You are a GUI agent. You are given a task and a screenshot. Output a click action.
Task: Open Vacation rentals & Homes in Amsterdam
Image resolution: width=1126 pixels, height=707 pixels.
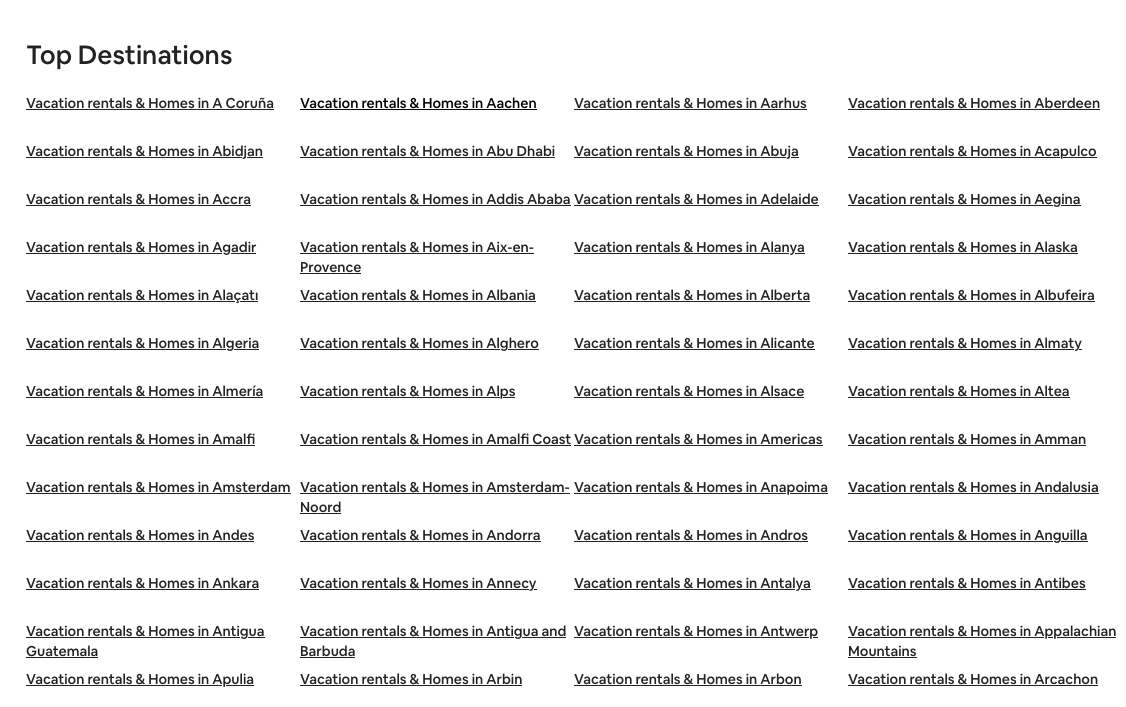point(158,488)
